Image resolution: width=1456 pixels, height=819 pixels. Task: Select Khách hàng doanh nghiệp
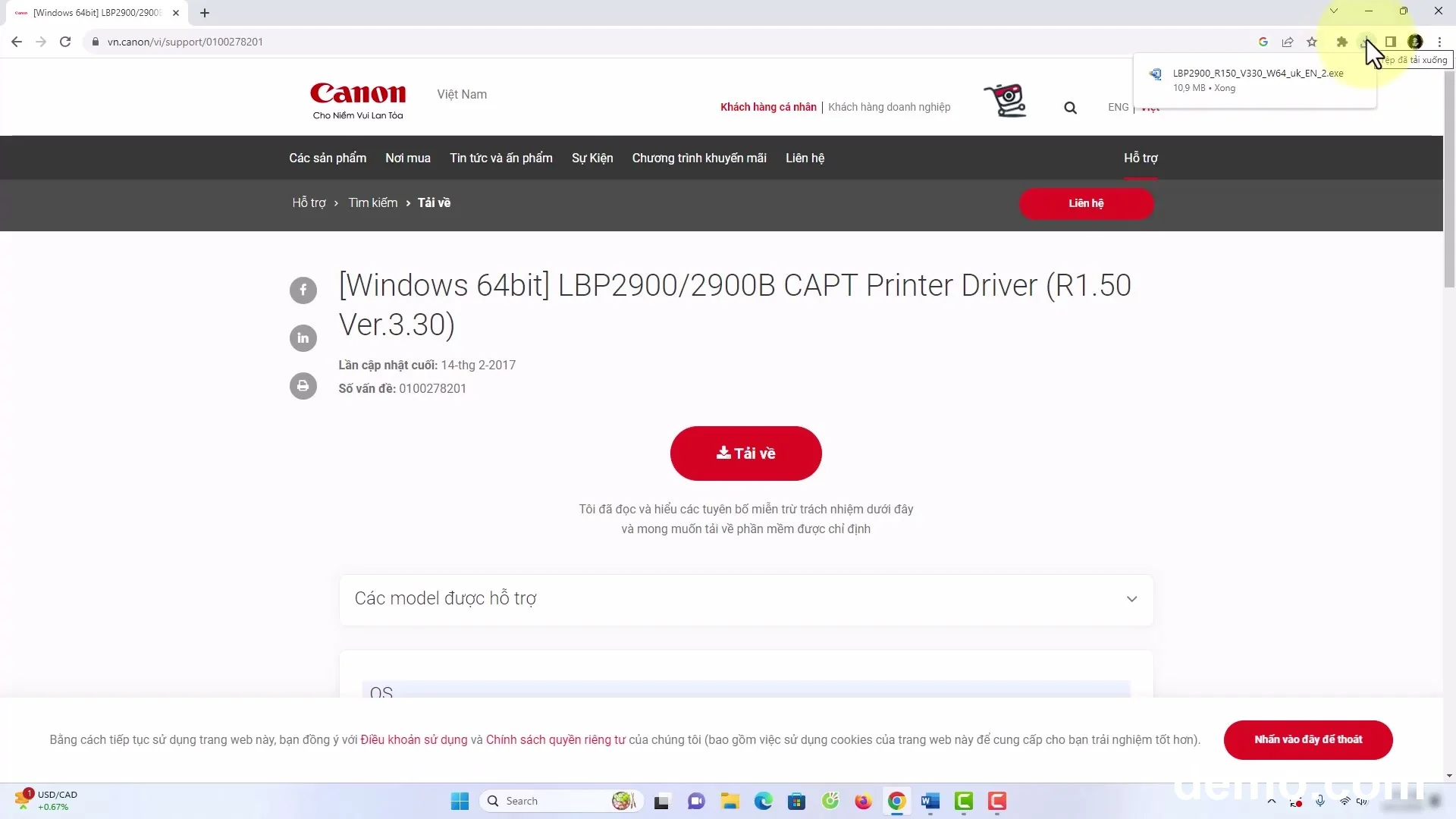pyautogui.click(x=889, y=107)
